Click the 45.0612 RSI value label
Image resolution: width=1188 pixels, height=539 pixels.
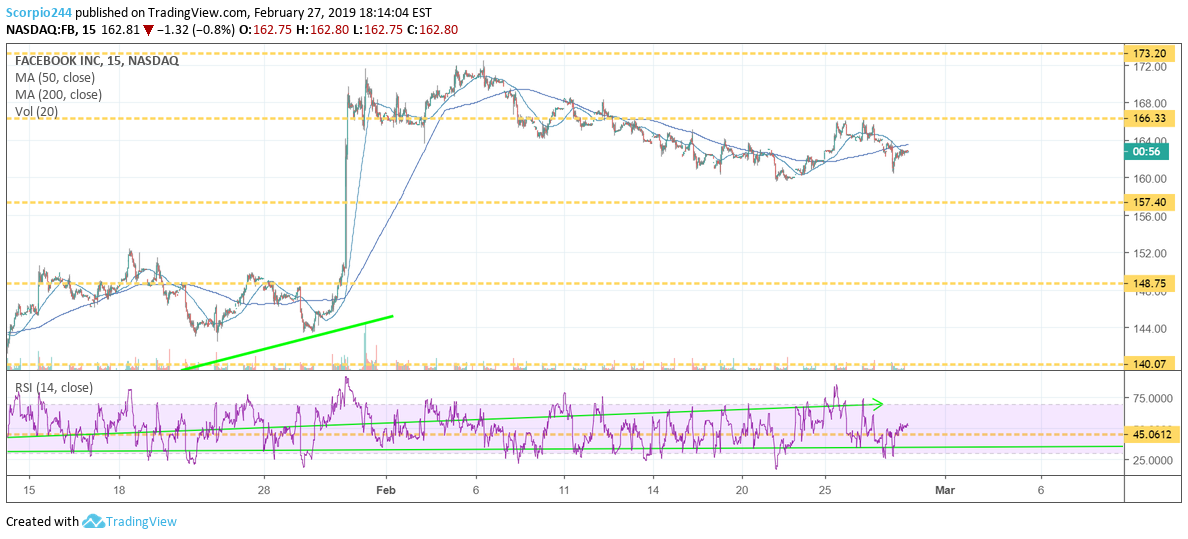point(1151,434)
